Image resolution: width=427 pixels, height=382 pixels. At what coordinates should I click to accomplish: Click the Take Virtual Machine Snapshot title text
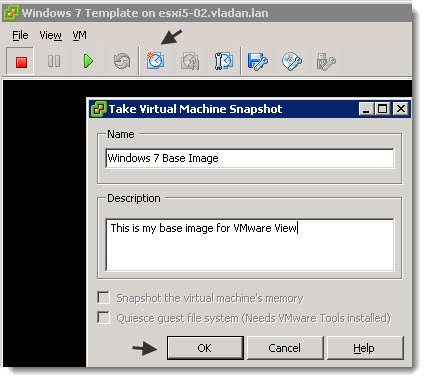(x=195, y=109)
